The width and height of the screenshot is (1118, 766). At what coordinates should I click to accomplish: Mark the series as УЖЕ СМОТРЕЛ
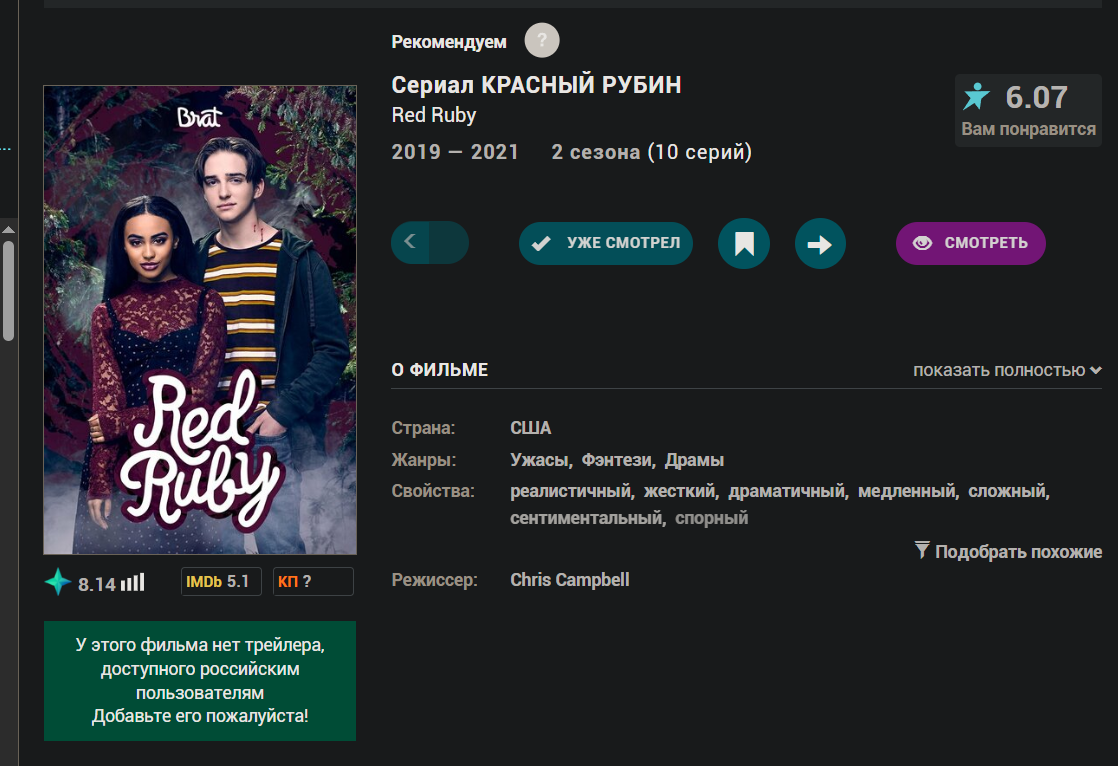[x=605, y=243]
